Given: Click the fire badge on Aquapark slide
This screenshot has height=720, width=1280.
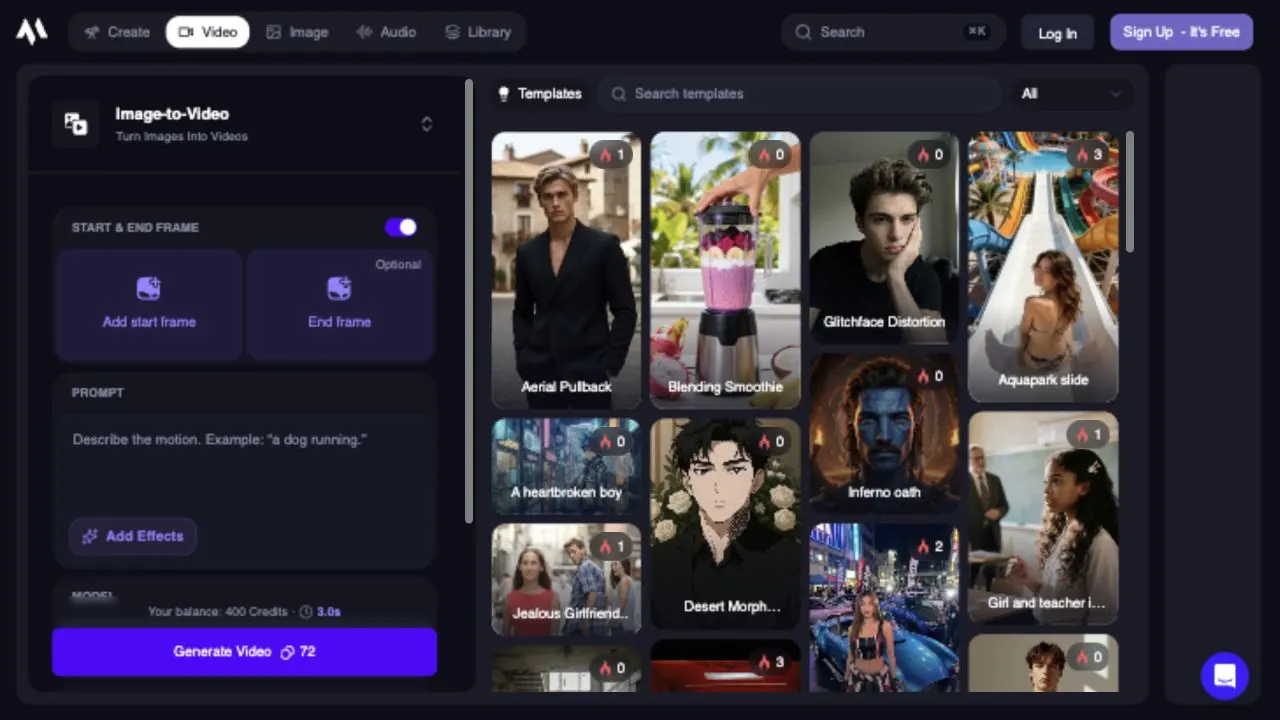Looking at the screenshot, I should (x=1089, y=155).
